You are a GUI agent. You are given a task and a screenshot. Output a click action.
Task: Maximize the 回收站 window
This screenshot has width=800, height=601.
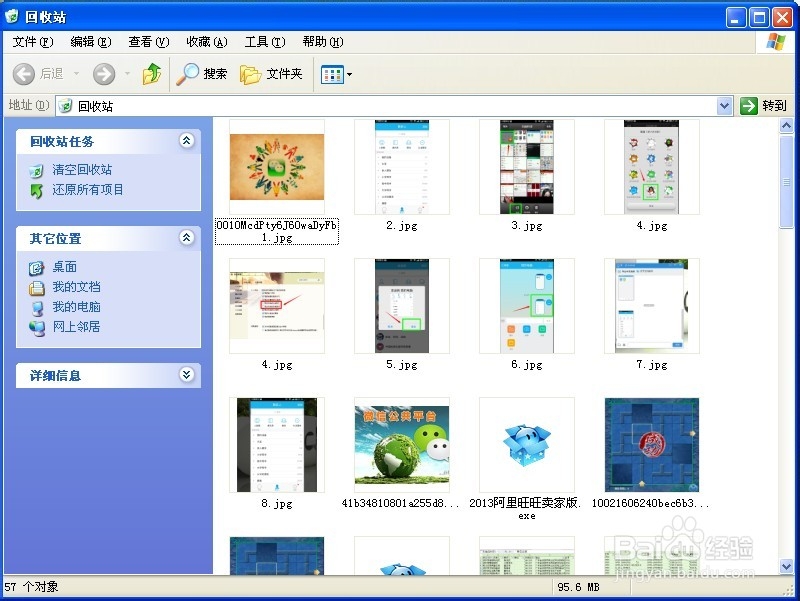[759, 18]
